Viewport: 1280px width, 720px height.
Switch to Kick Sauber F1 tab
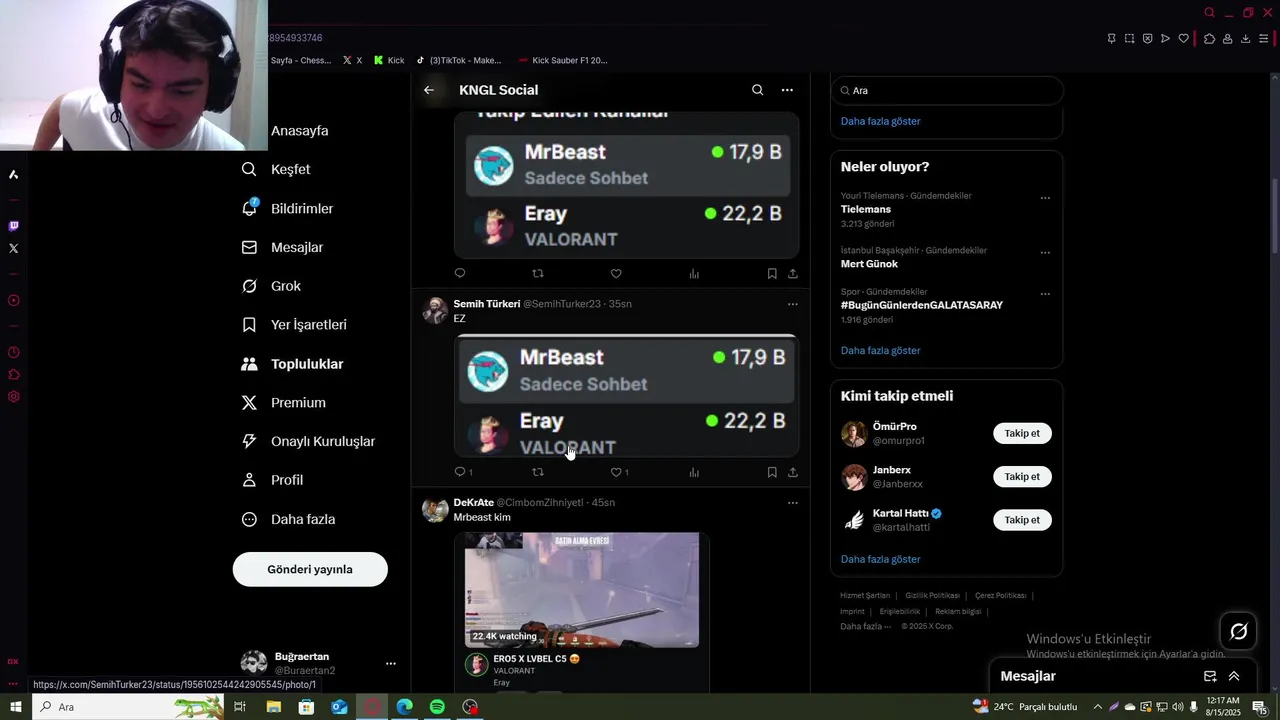point(563,60)
